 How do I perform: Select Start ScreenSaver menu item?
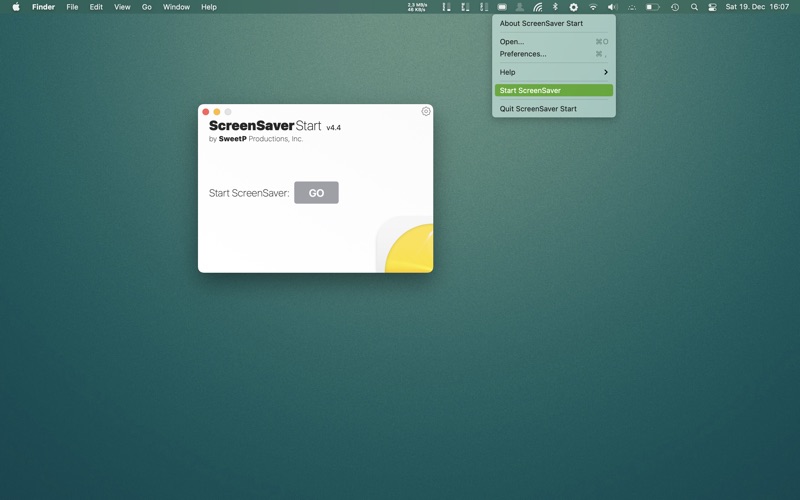click(554, 90)
